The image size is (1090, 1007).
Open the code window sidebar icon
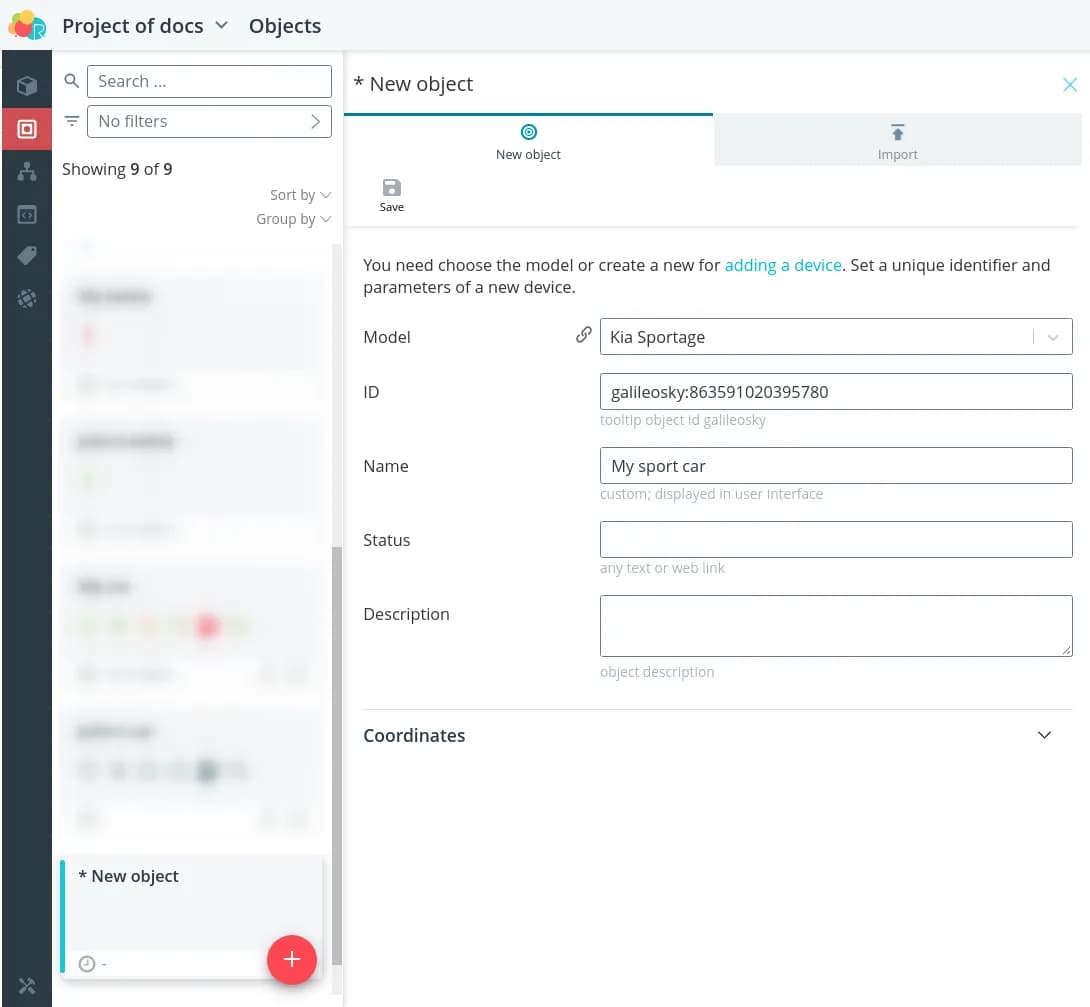27,214
